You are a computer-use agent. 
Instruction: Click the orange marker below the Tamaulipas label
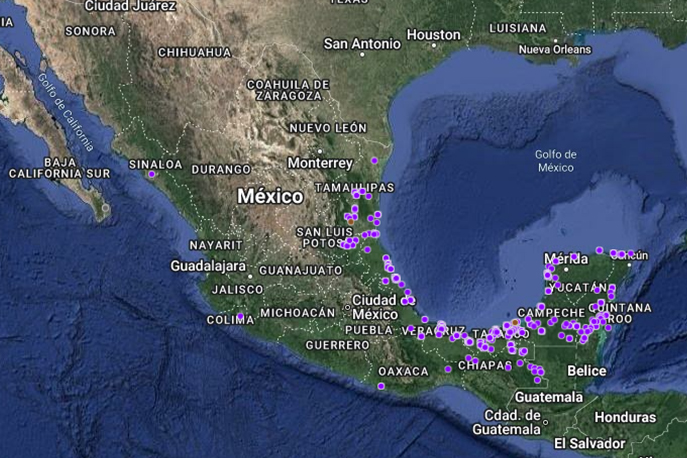[x=351, y=222]
